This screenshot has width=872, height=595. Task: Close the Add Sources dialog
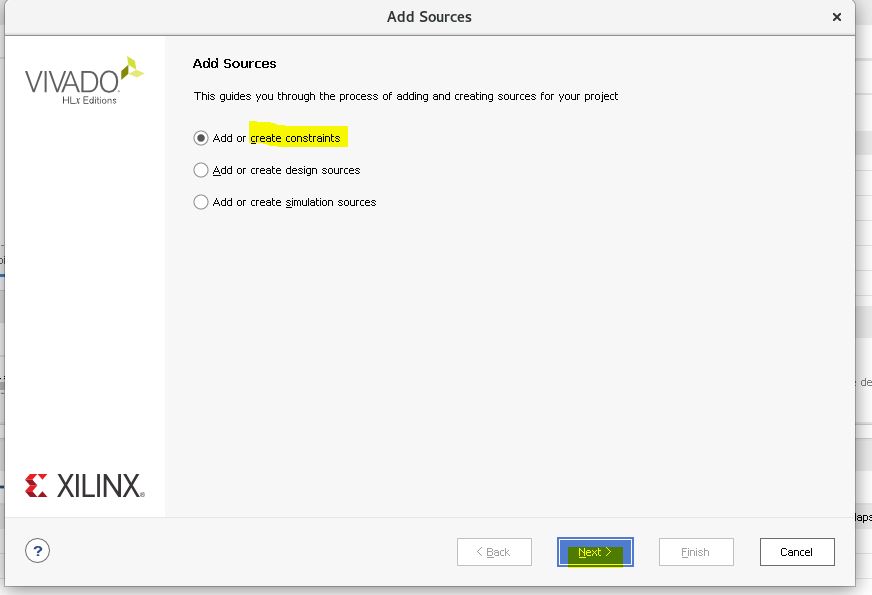click(836, 17)
